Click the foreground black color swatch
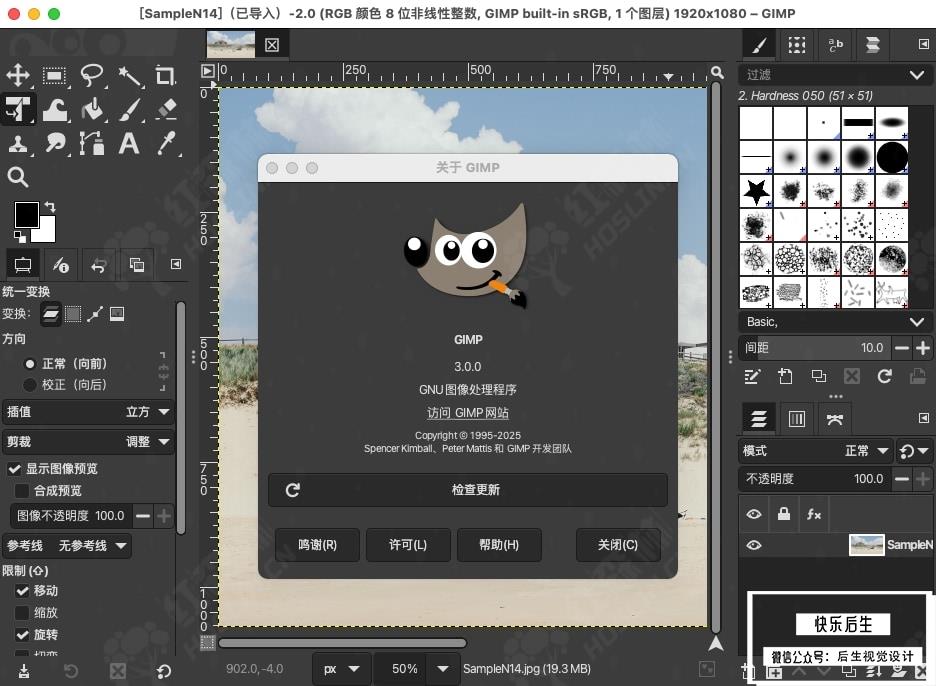Image resolution: width=936 pixels, height=686 pixels. pos(26,215)
